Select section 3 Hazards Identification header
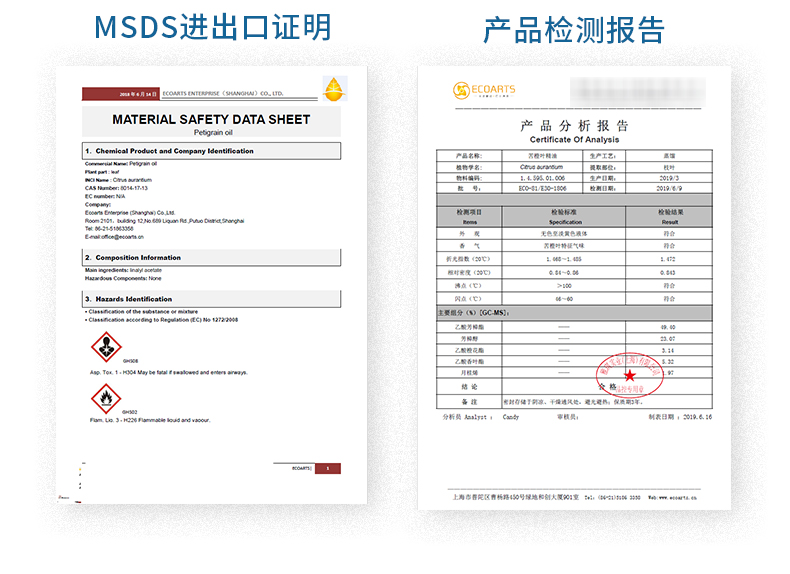Viewport: 790px width, 574px height. pyautogui.click(x=212, y=299)
